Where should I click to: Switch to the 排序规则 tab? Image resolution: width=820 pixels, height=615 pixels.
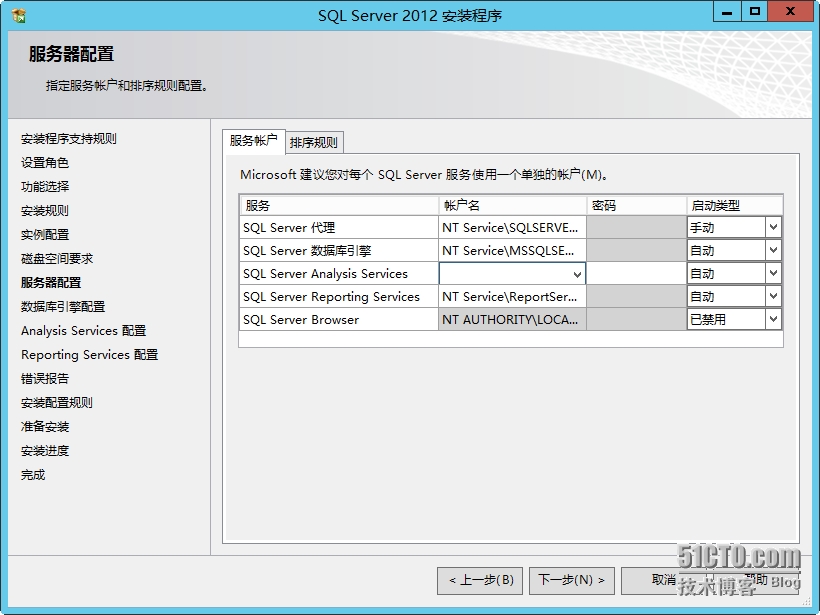pos(314,142)
